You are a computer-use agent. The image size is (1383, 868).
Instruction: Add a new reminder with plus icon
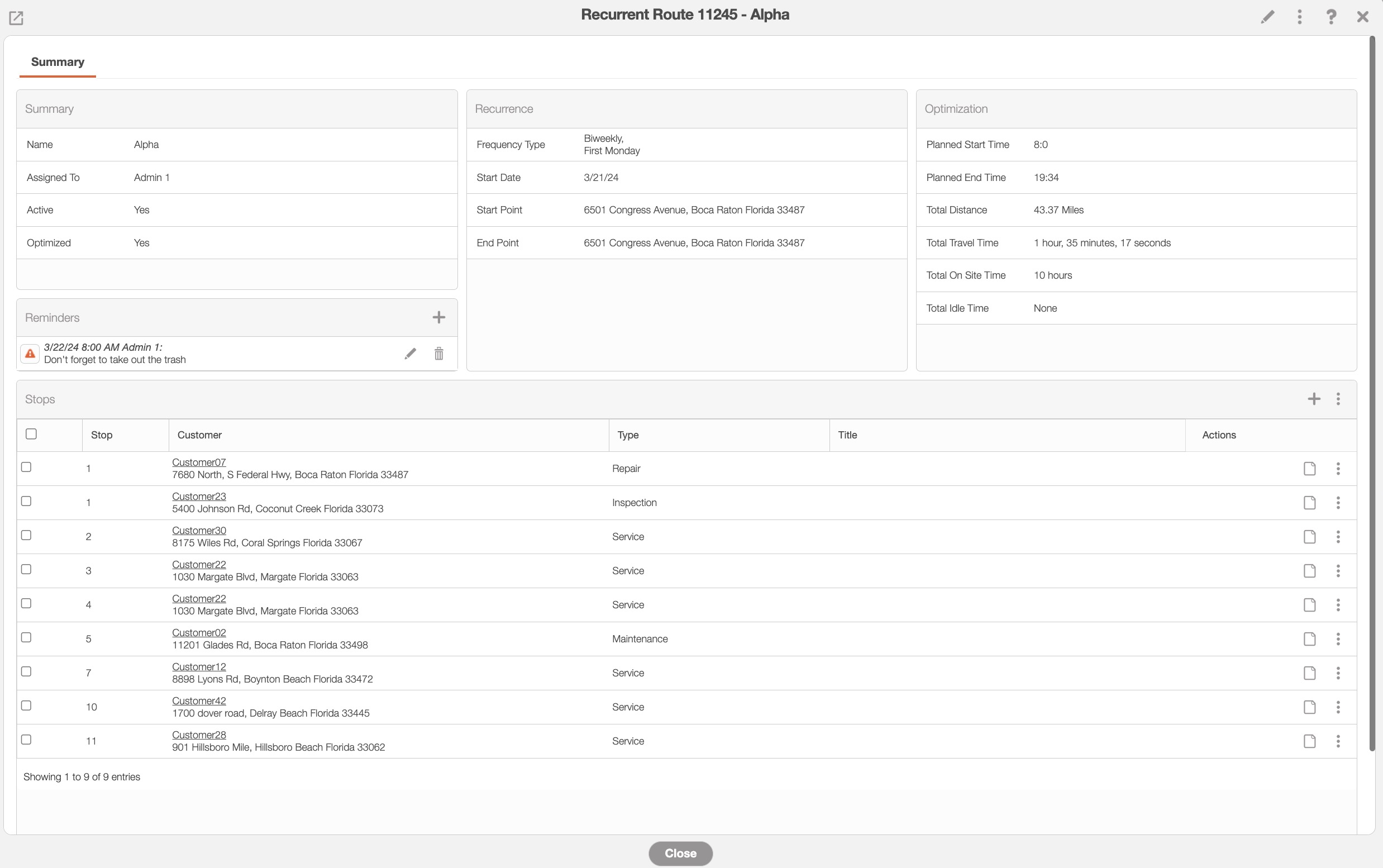coord(438,317)
